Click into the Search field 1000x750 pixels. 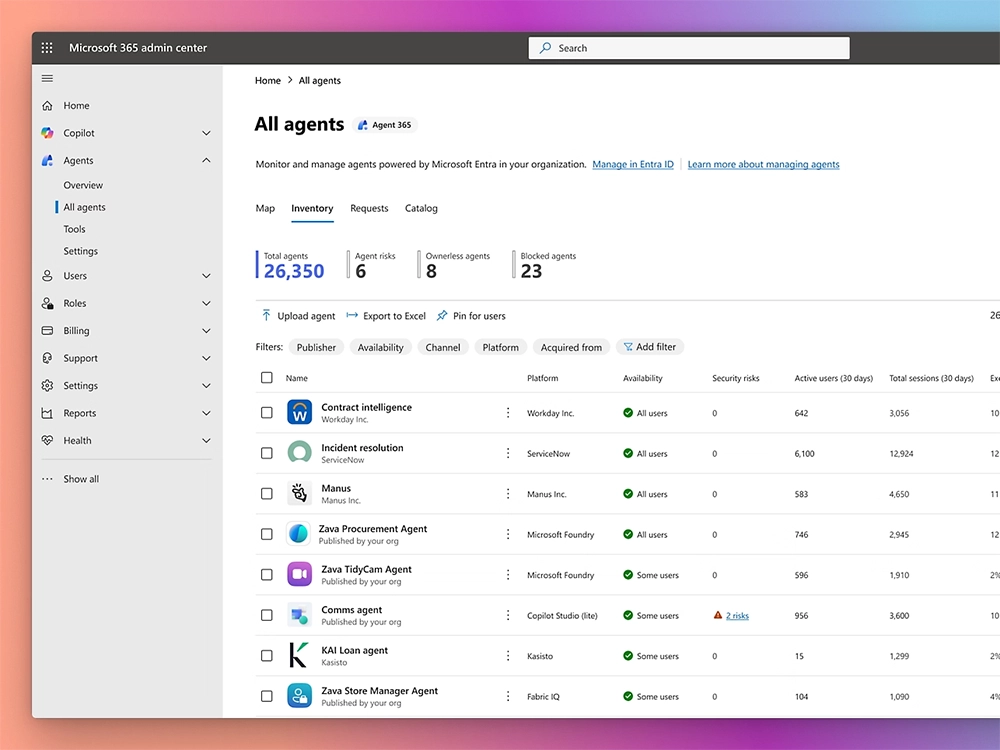point(689,48)
